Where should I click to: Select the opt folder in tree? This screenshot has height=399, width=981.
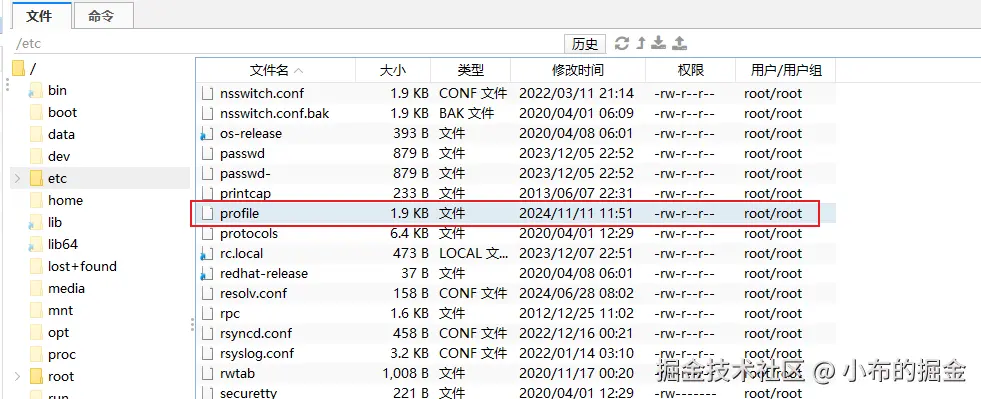(x=58, y=333)
